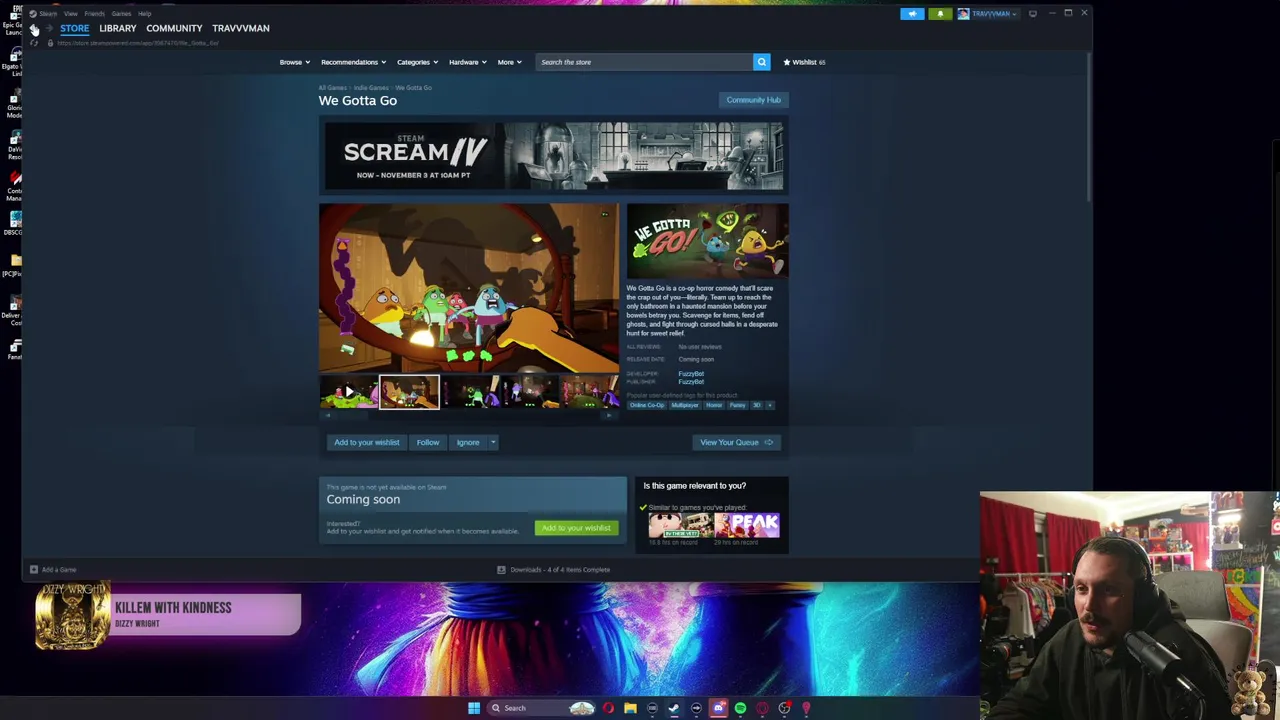This screenshot has width=1280, height=720.
Task: Open the Opera browser taskbar icon
Action: (608, 708)
